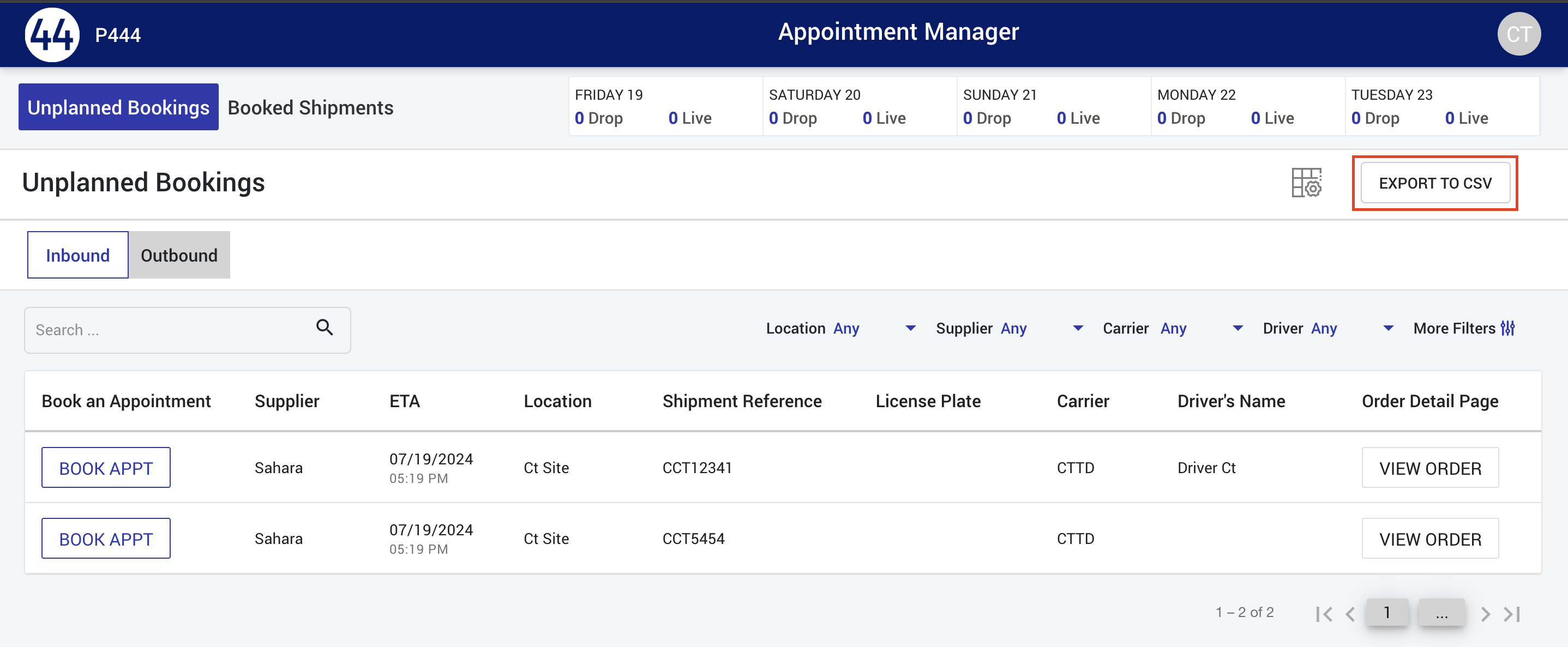Go to next page arrow
Viewport: 1568px width, 647px height.
(1485, 614)
